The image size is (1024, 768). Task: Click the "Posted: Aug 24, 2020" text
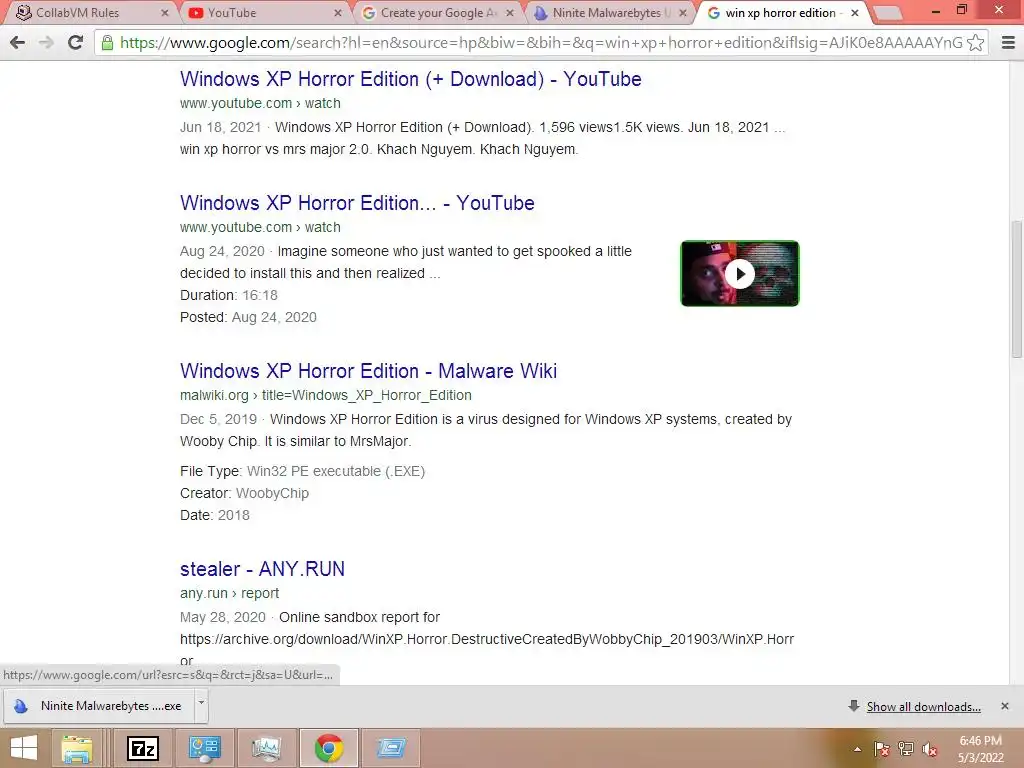(x=248, y=317)
